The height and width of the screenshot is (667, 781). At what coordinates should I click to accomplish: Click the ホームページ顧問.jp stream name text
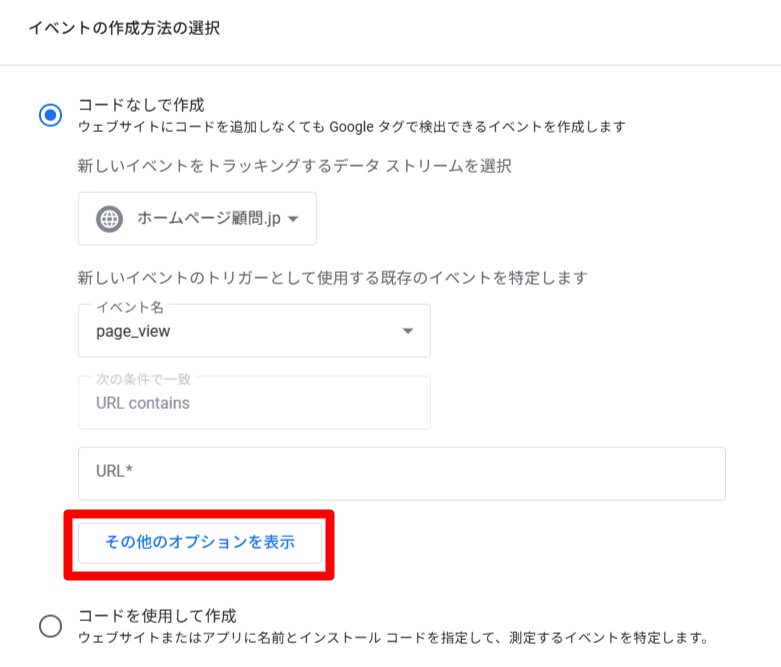click(x=208, y=219)
